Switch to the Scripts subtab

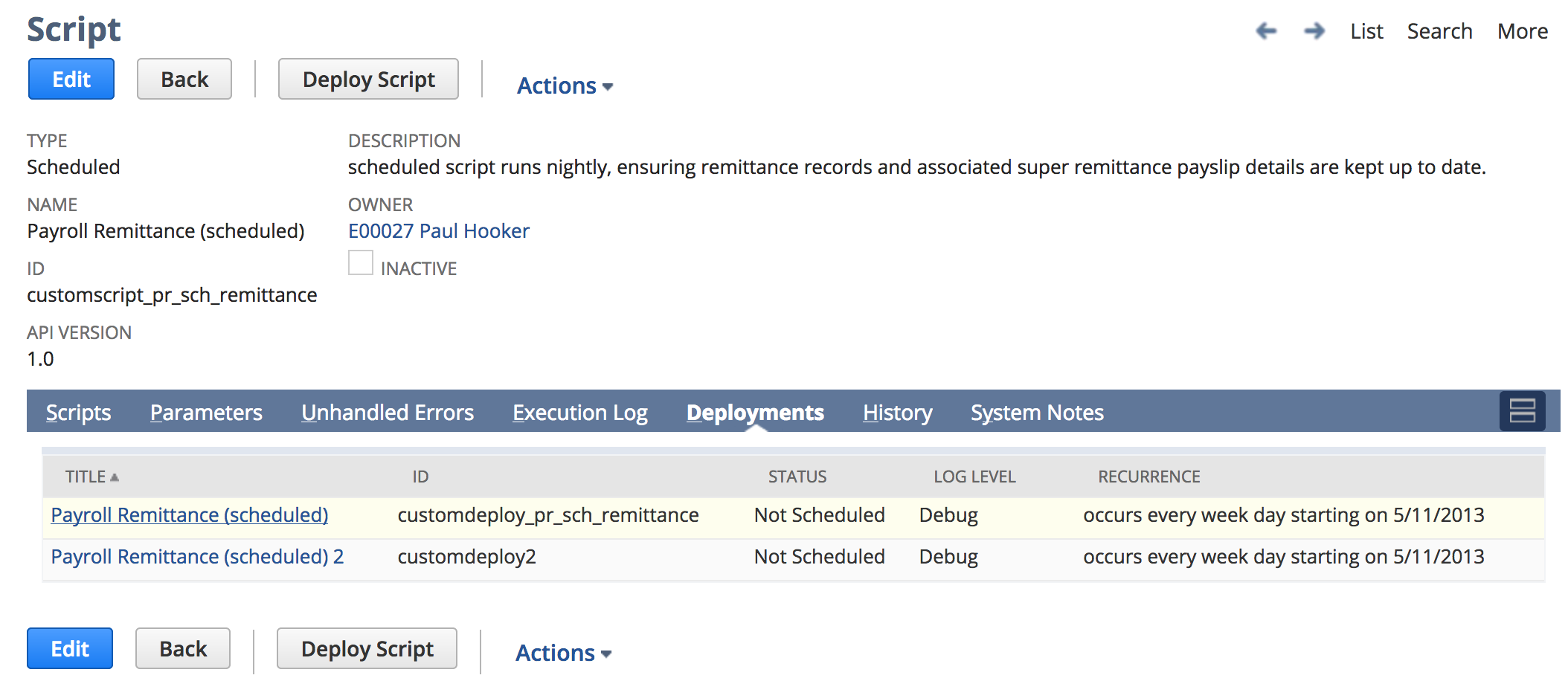[78, 412]
